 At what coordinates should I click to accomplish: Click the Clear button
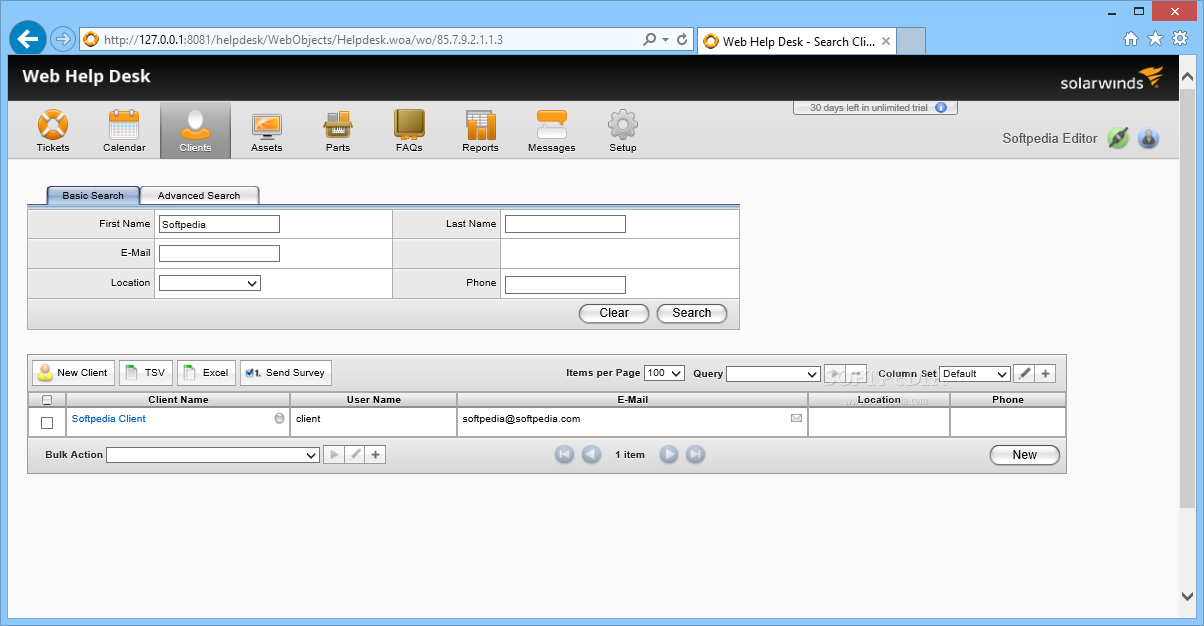coord(614,313)
